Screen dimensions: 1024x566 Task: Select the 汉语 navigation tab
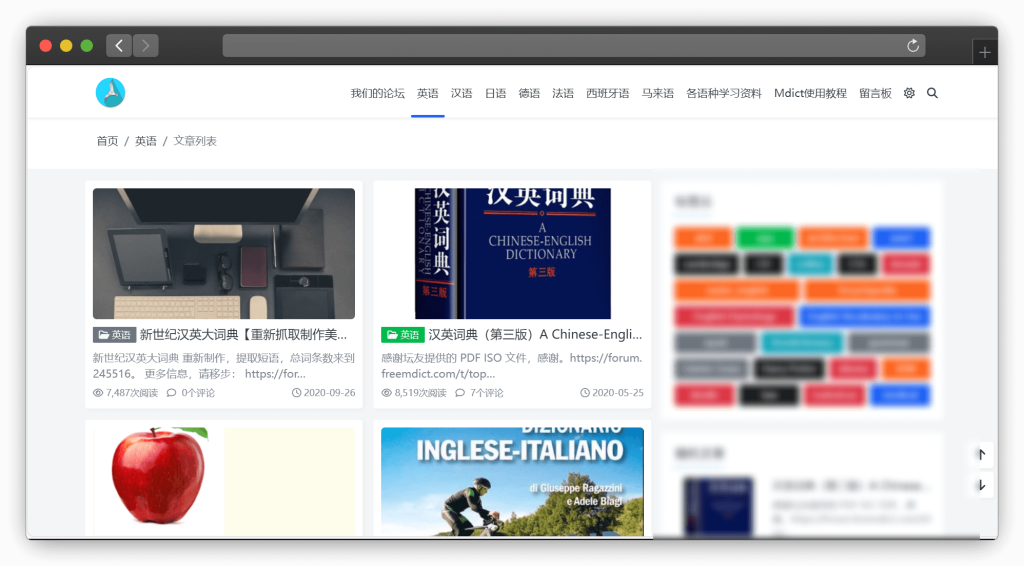tap(462, 93)
